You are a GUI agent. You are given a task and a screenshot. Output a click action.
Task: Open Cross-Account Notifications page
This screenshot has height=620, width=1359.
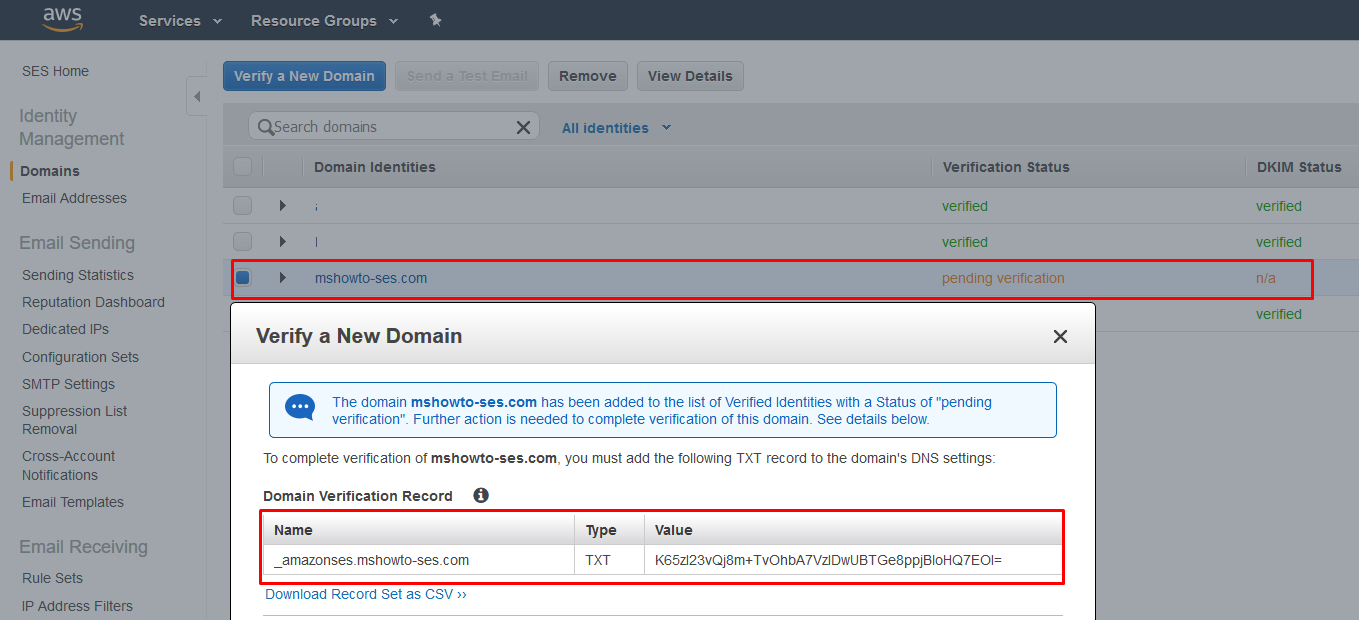coord(68,465)
